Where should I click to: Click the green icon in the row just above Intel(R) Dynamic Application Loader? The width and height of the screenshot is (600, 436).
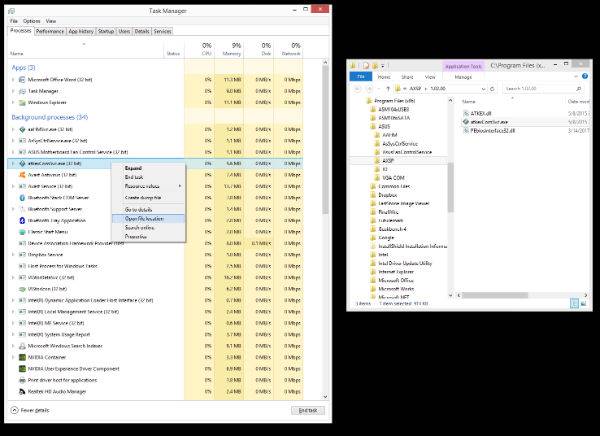click(x=22, y=289)
